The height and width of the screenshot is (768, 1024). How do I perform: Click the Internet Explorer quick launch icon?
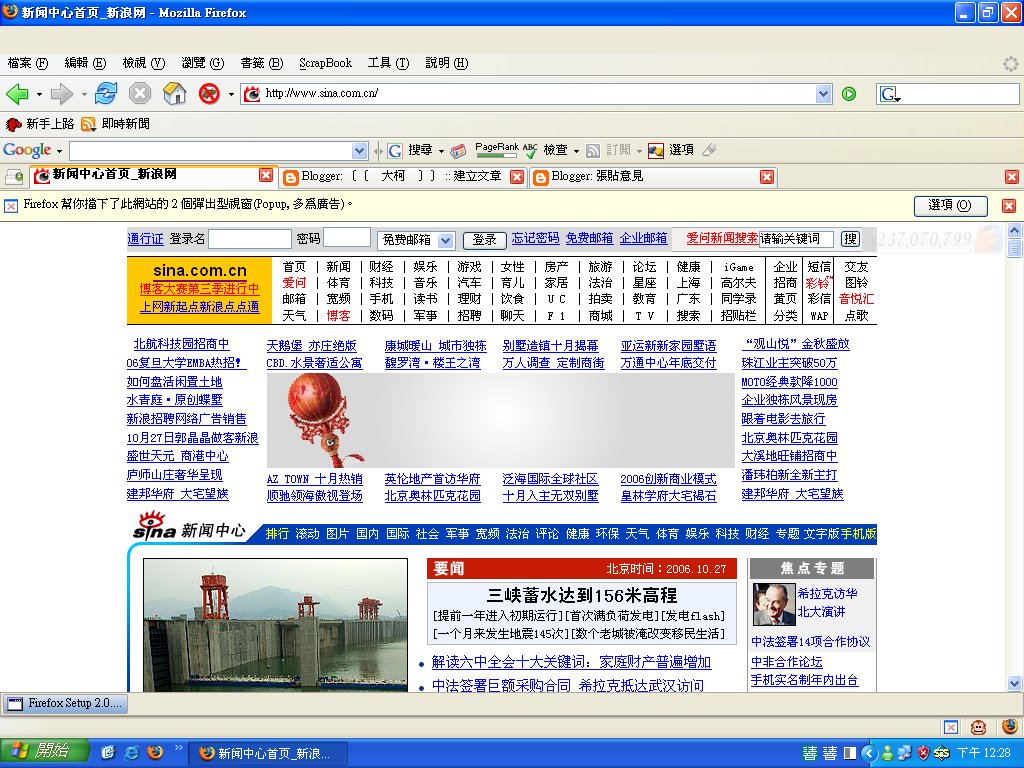[131, 753]
